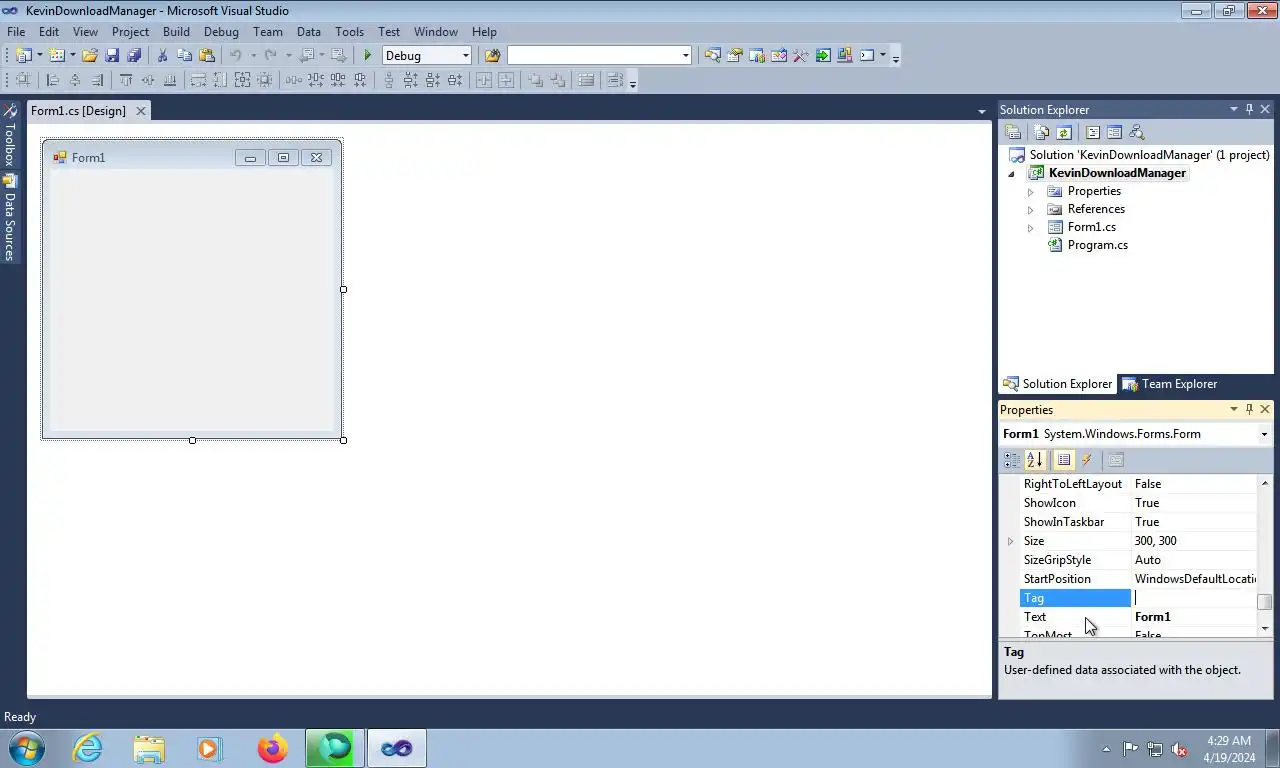Click the Find in Files icon
1280x768 pixels.
point(492,55)
